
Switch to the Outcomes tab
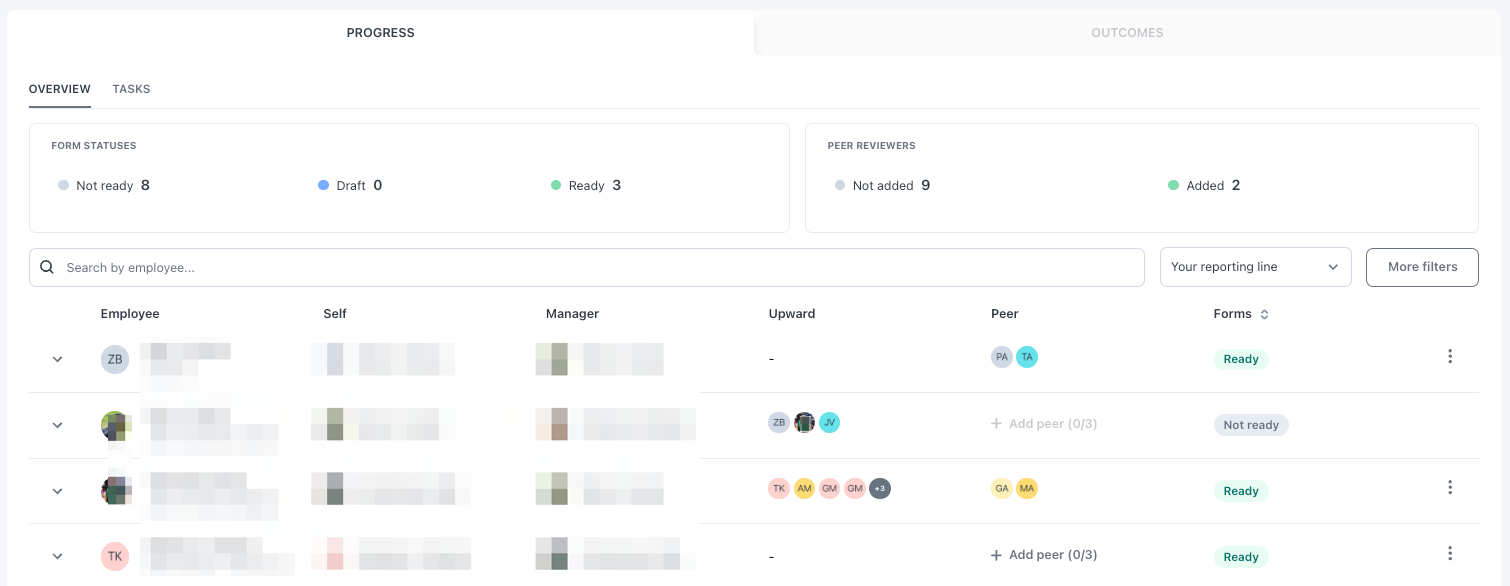[1127, 33]
